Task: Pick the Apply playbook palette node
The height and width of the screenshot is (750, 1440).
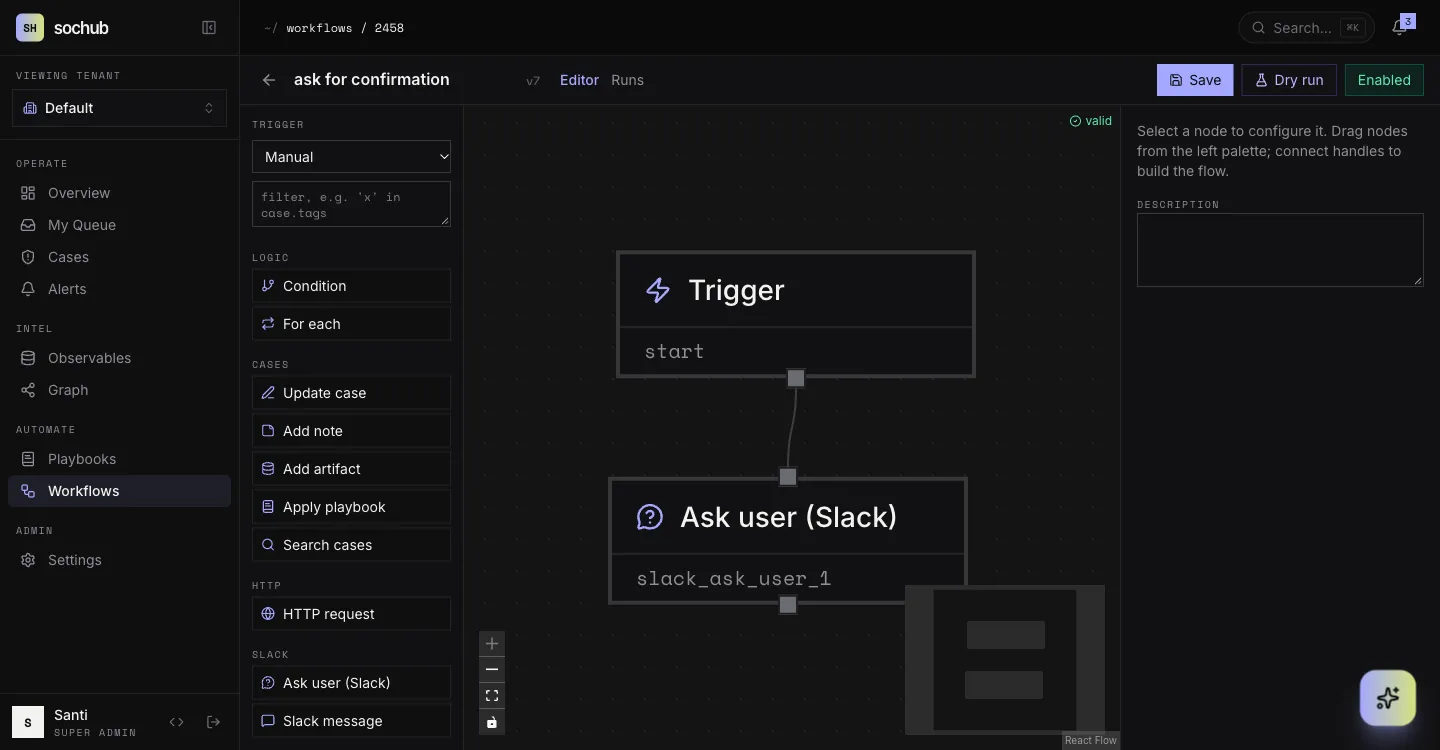Action: [351, 507]
